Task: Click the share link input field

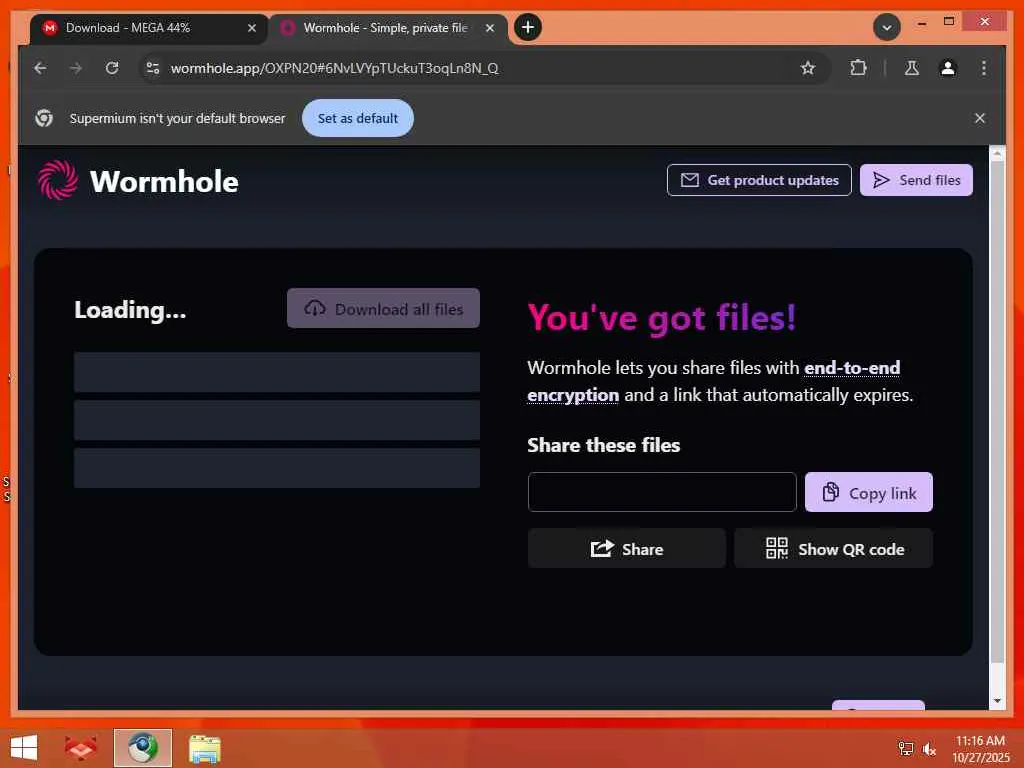Action: click(662, 492)
